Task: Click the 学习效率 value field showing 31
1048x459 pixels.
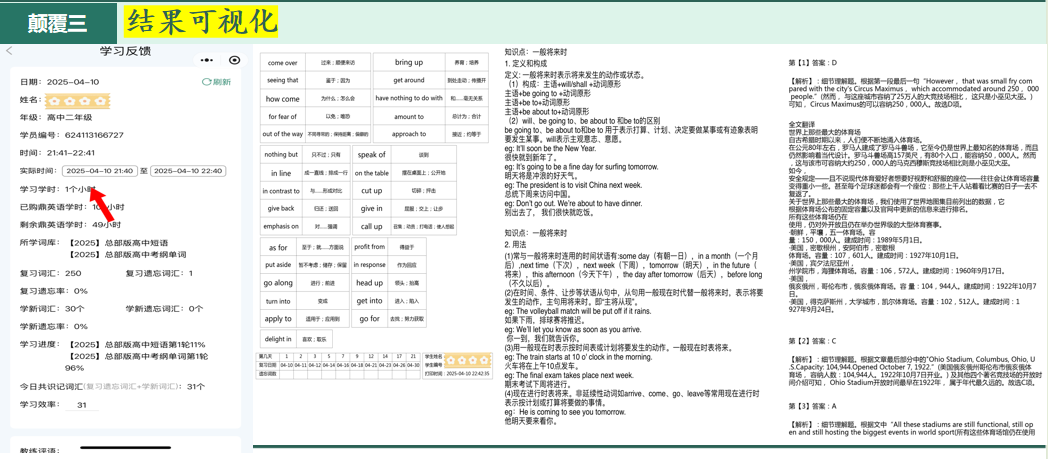Action: pyautogui.click(x=82, y=405)
